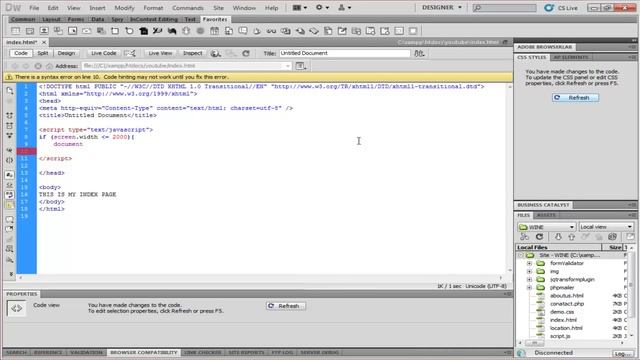Click the Get files down-arrow icon

(x=558, y=237)
